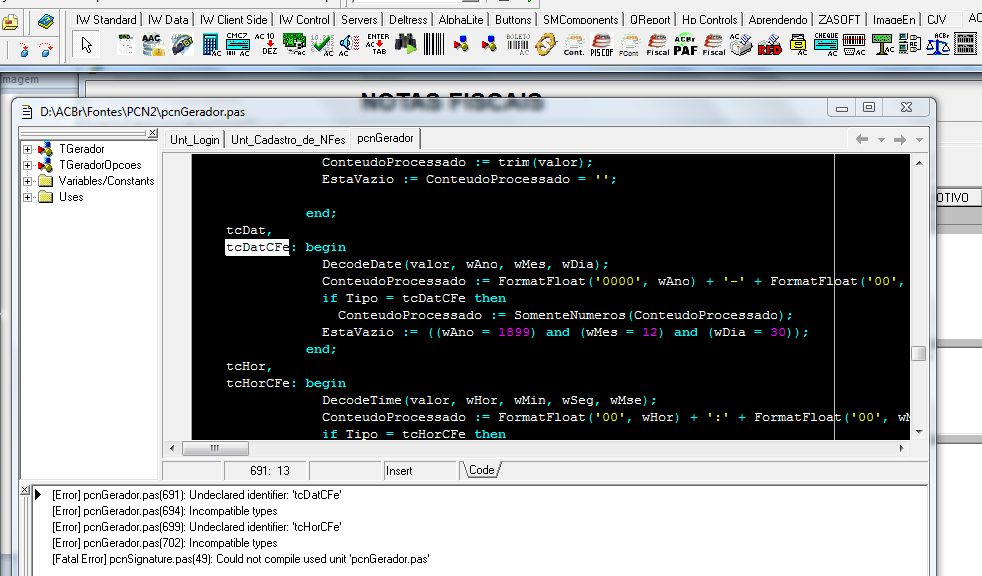Select the arrow pointer tool in component palette
Viewport: 982px width, 576px height.
click(x=86, y=45)
